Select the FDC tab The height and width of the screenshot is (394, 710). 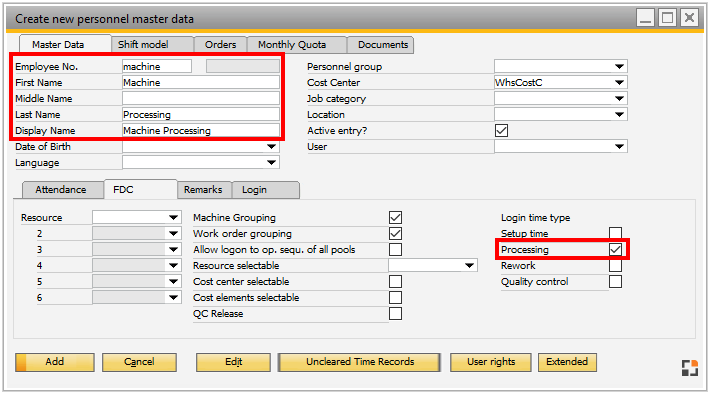tap(140, 189)
